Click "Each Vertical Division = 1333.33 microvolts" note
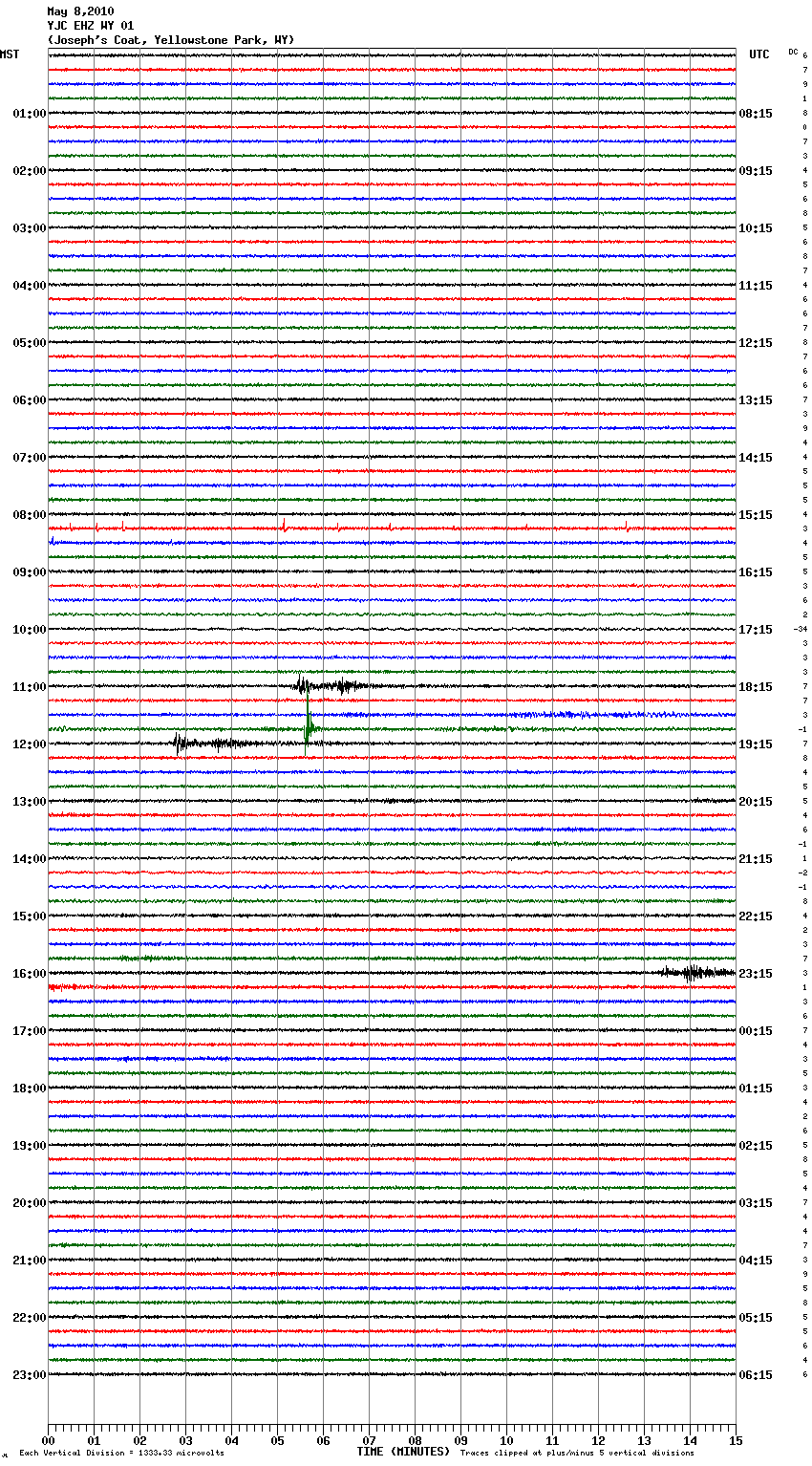 coord(121,1454)
